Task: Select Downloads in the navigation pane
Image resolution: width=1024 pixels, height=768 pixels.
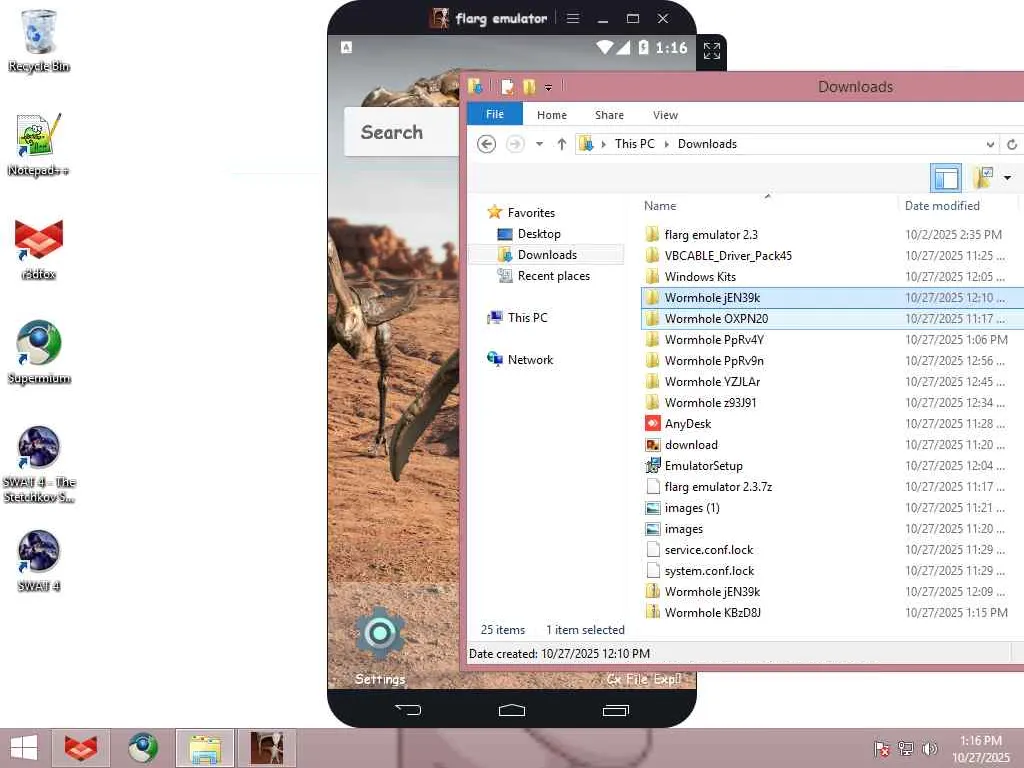Action: [547, 255]
